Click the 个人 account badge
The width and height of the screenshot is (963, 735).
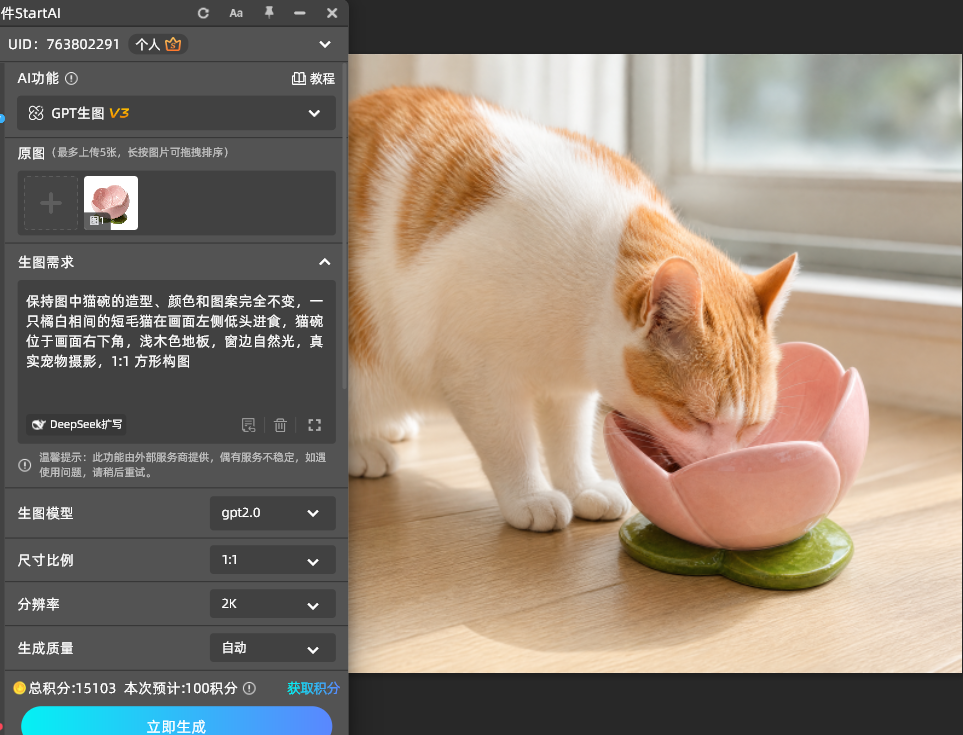coord(158,44)
